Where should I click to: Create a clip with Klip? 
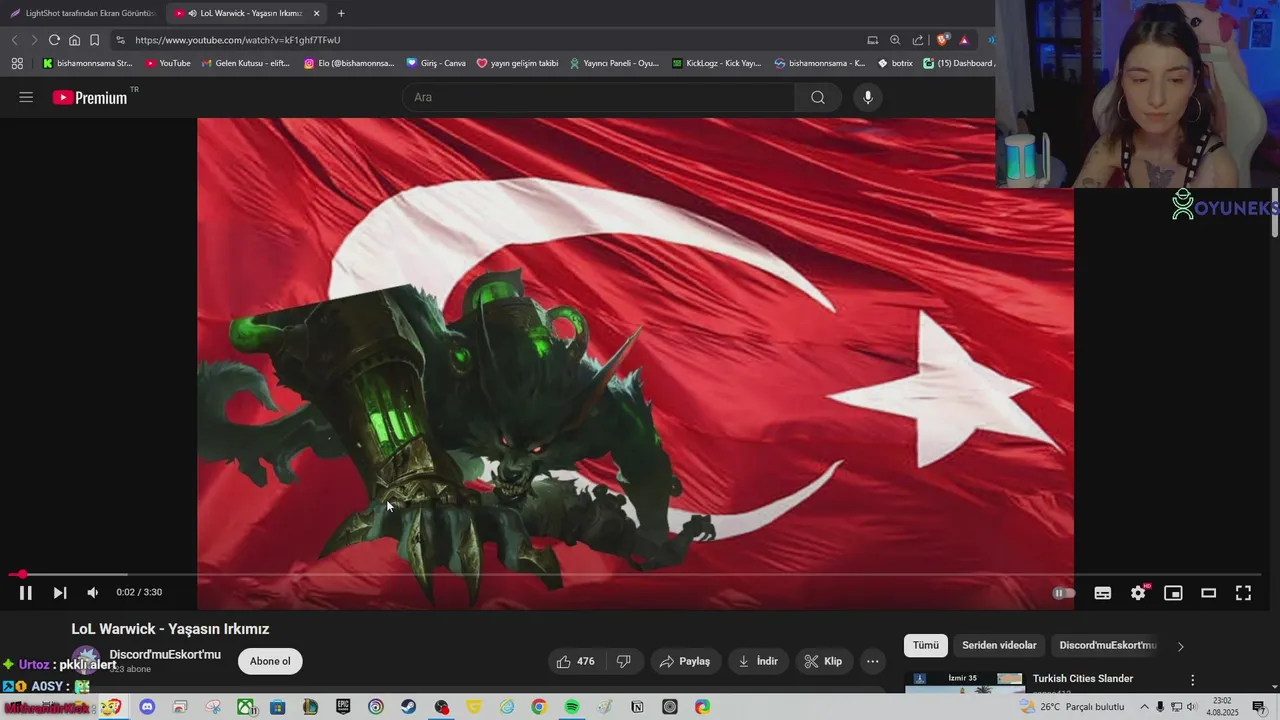tap(823, 661)
